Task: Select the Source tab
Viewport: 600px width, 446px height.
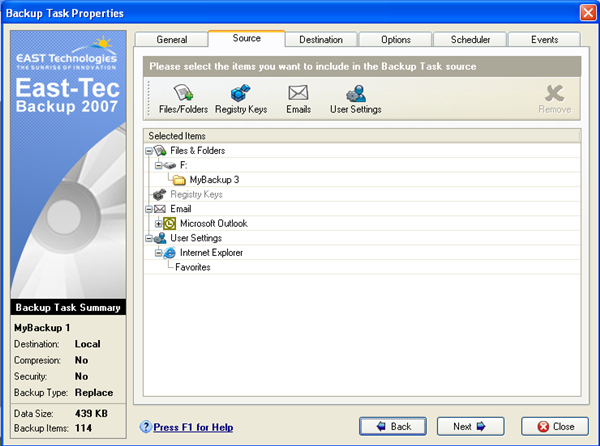Action: tap(246, 38)
